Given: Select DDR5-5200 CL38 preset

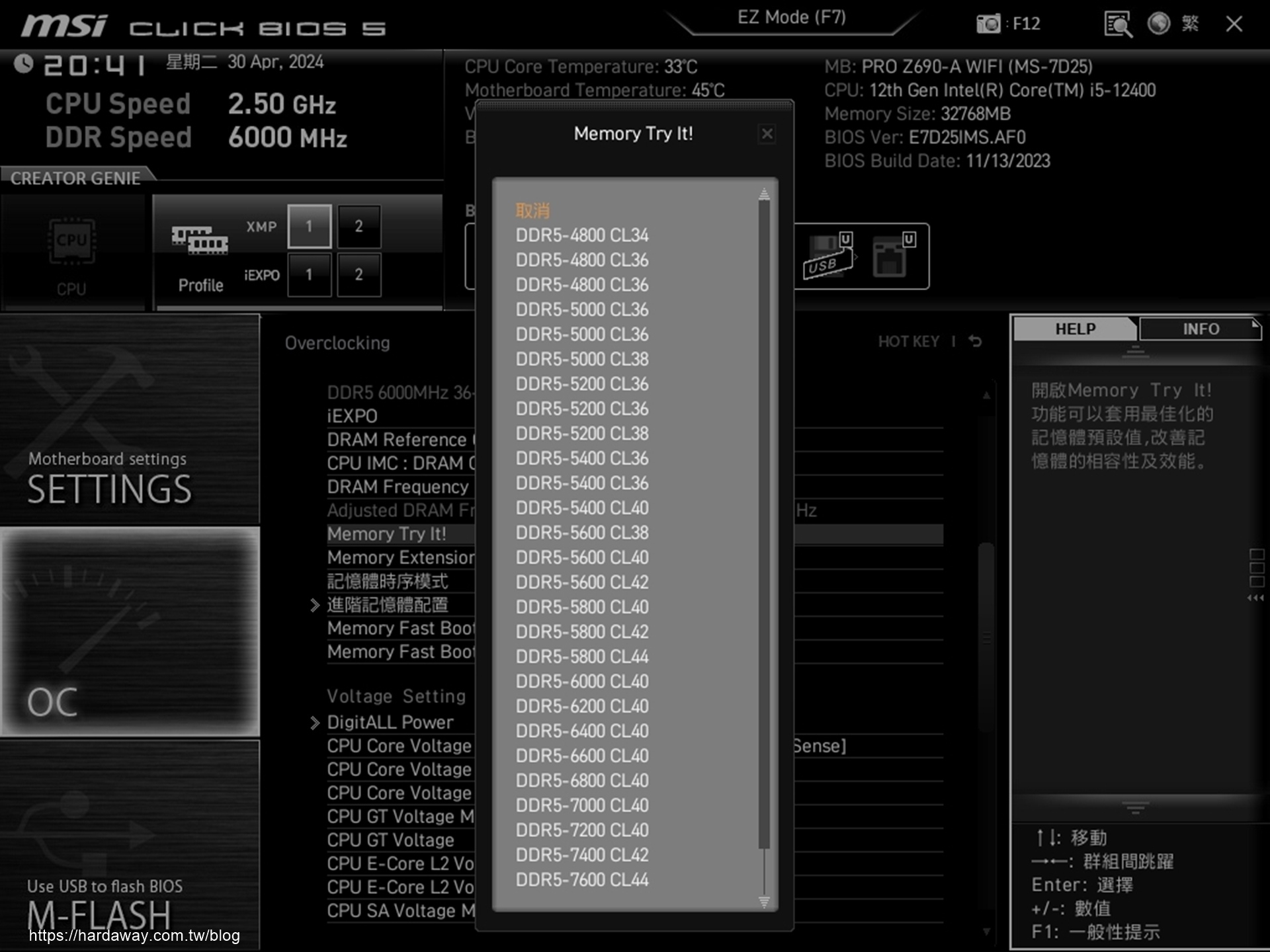Looking at the screenshot, I should pyautogui.click(x=582, y=434).
